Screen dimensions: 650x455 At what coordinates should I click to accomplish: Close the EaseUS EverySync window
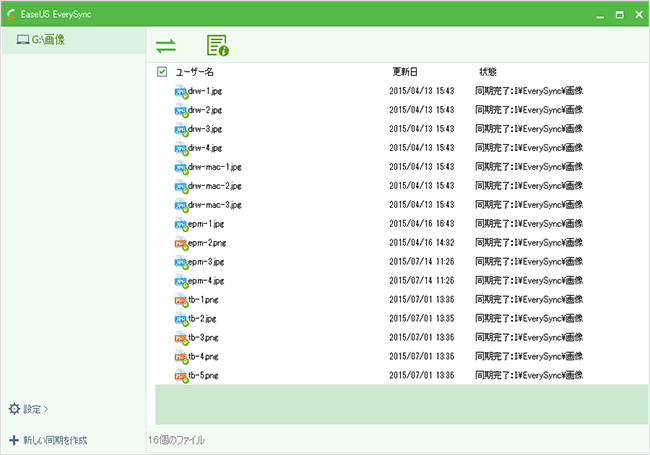coord(639,15)
